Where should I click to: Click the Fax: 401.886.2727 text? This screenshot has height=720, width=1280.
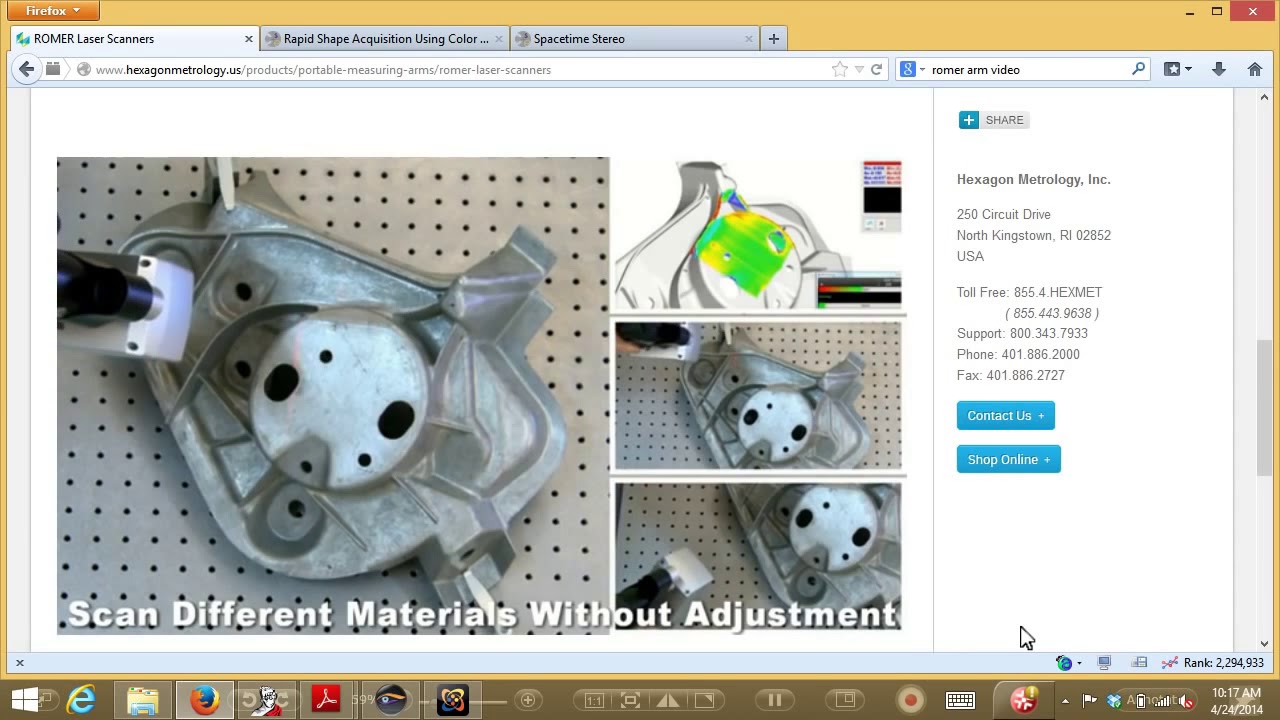point(1010,375)
